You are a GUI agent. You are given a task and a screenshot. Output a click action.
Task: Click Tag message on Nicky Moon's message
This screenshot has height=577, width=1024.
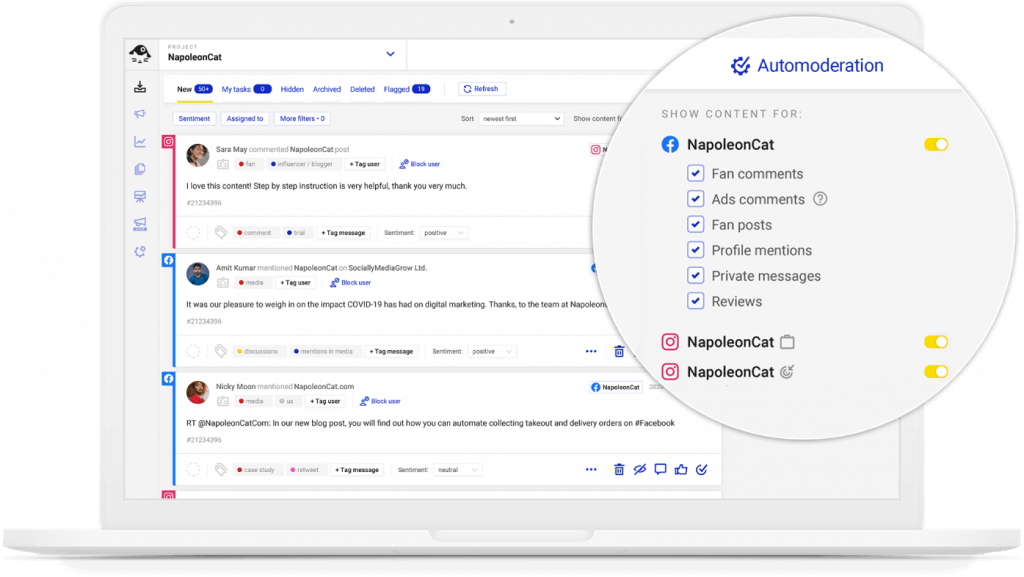[357, 470]
